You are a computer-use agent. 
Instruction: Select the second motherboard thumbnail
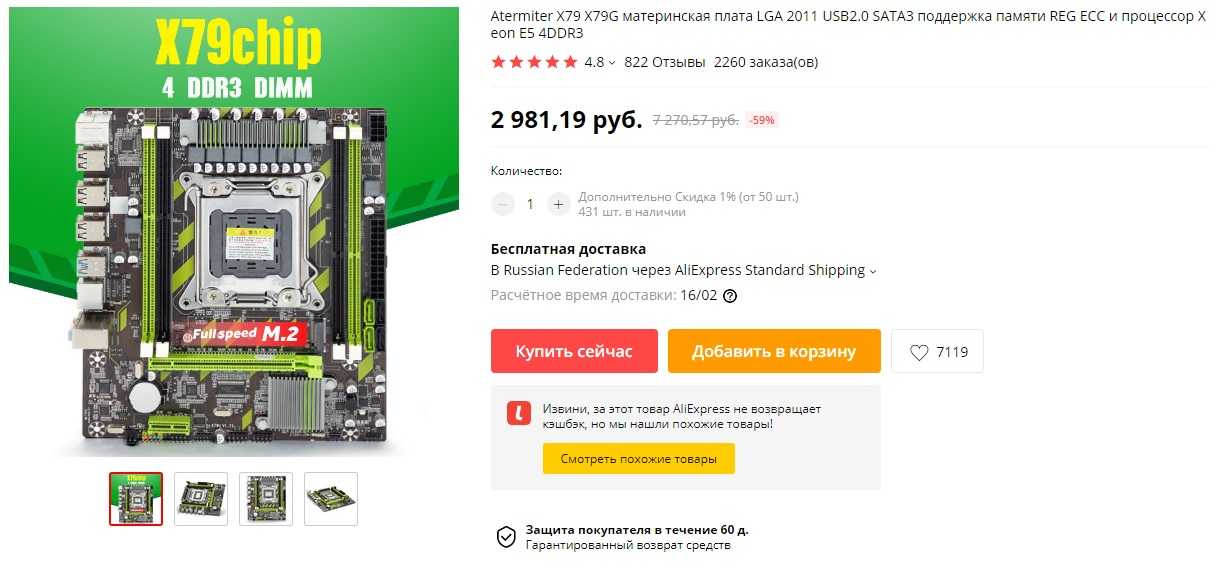(x=201, y=499)
